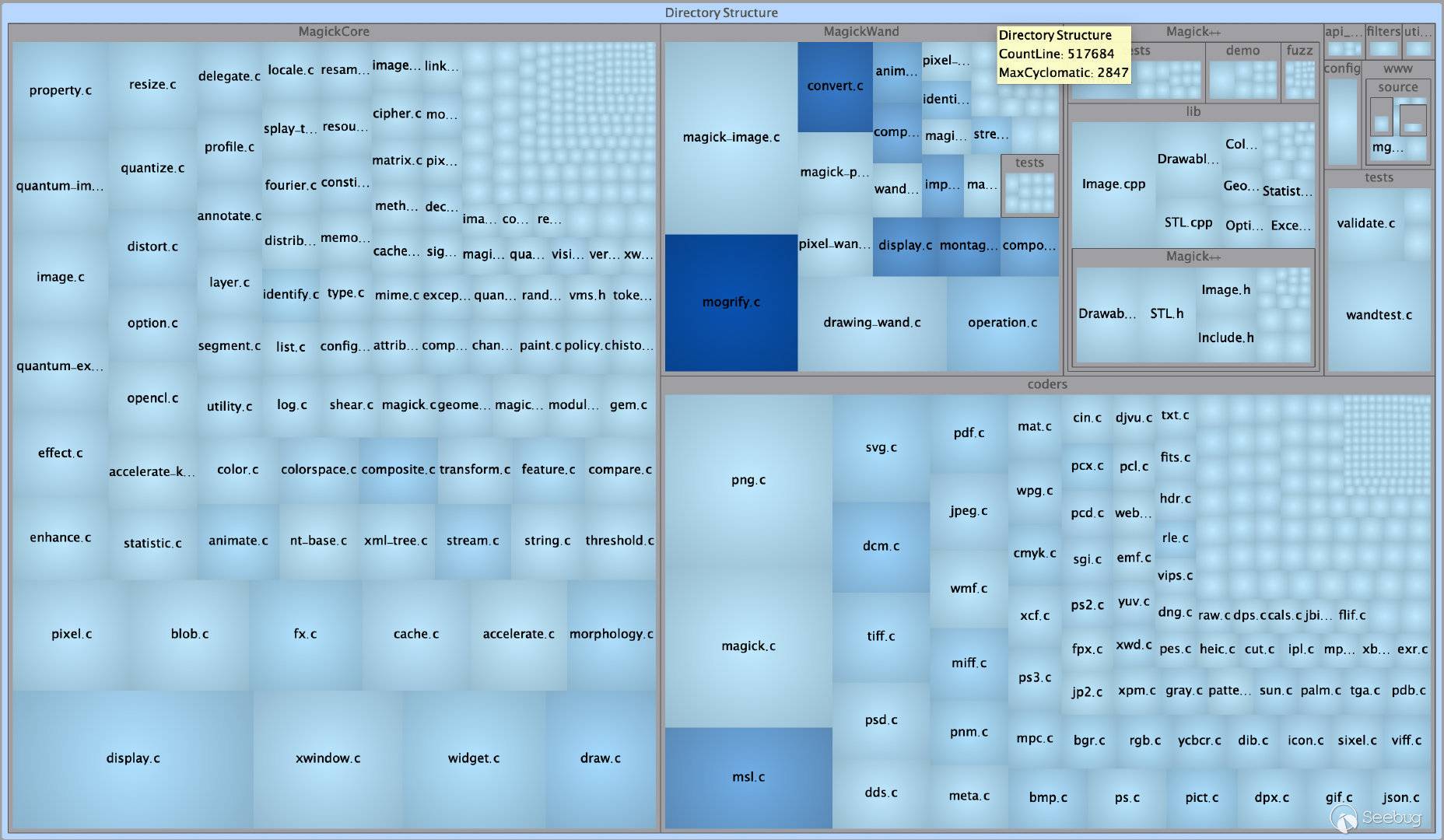Click the json.c cell
Screen dimensions: 1444x840
point(1400,798)
